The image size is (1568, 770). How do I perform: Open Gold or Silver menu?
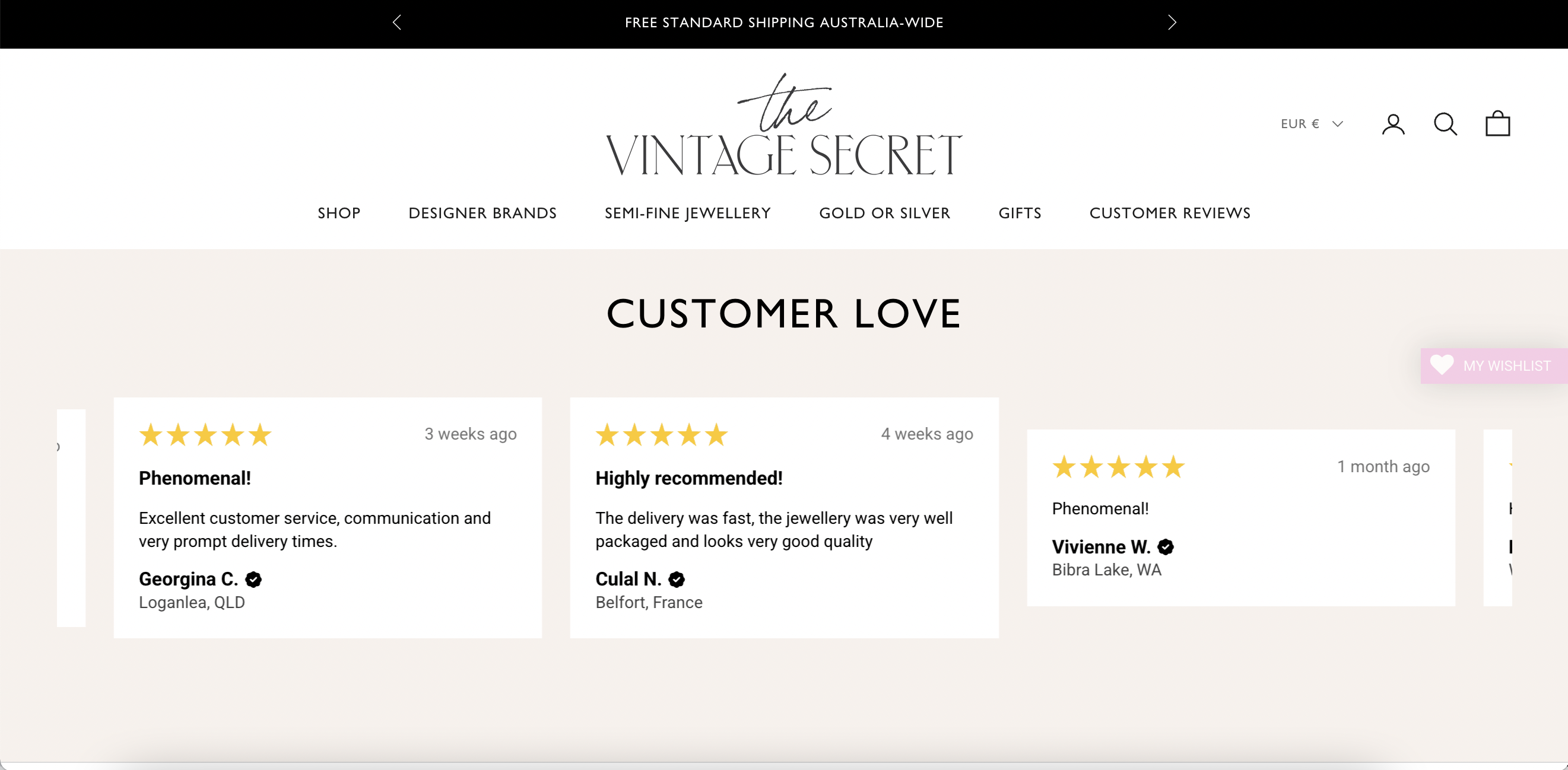884,213
